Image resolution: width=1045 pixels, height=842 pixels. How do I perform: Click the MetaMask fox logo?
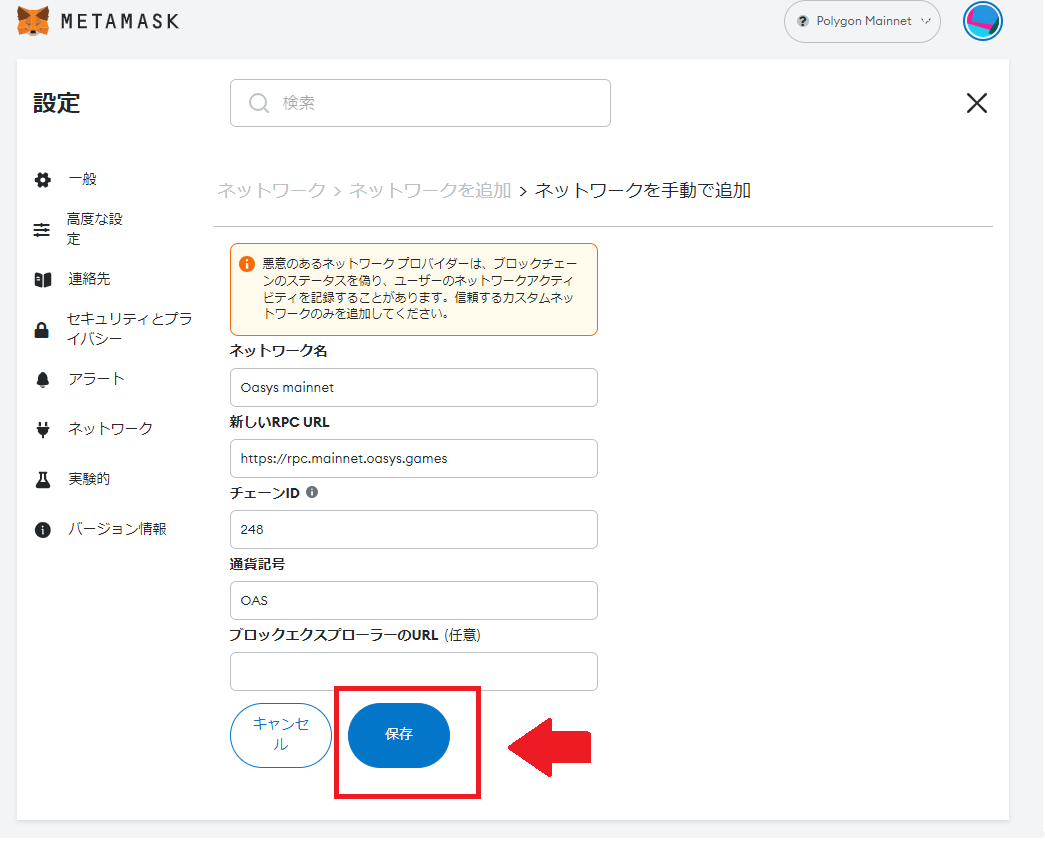(33, 21)
